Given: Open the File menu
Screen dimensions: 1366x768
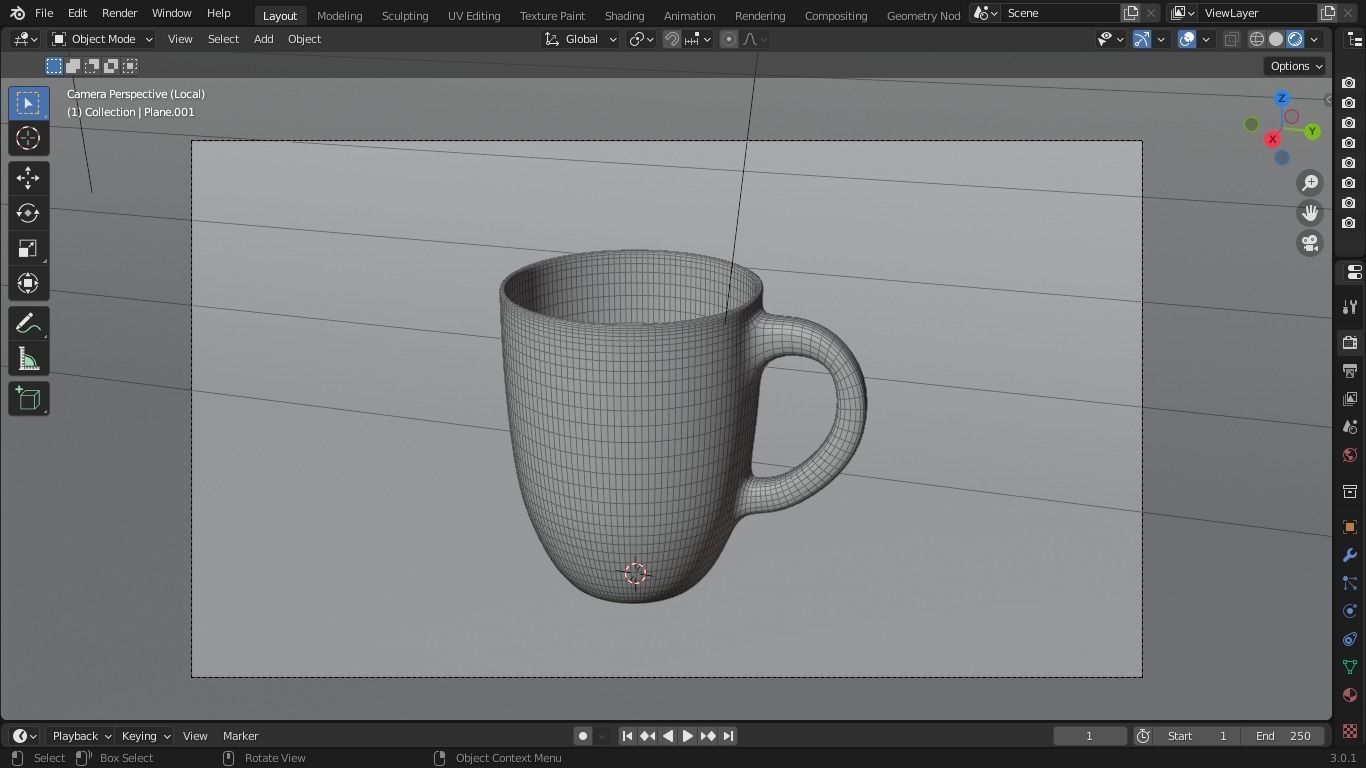Looking at the screenshot, I should pyautogui.click(x=44, y=13).
